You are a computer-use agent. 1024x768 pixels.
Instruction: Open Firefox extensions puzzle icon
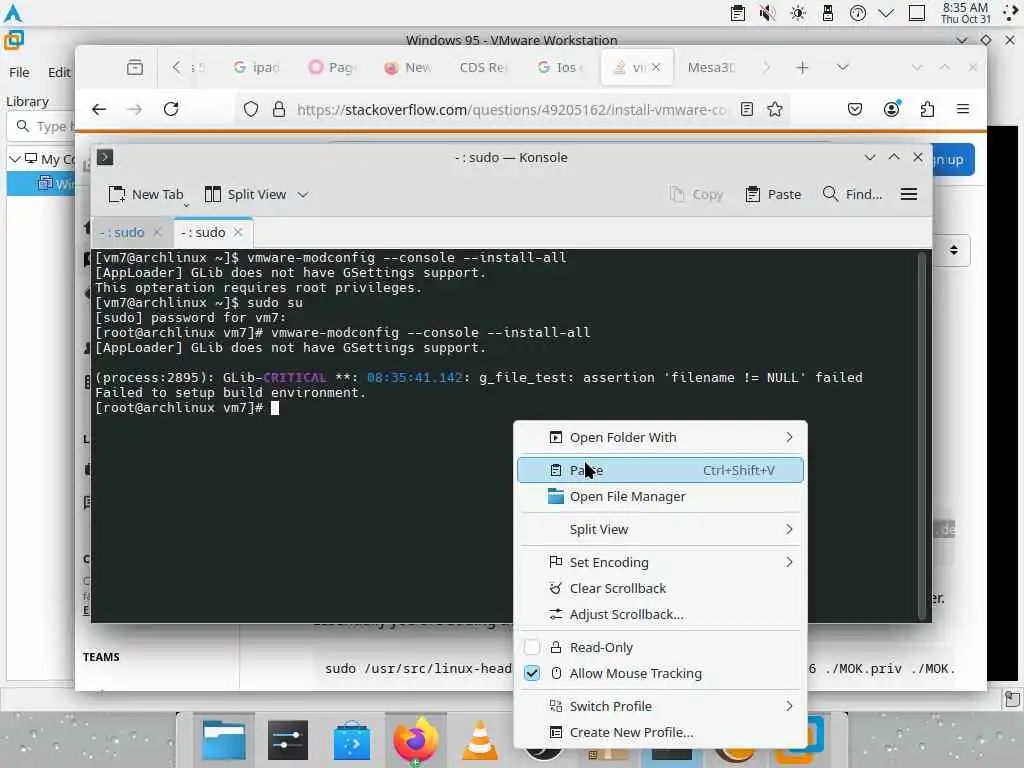pyautogui.click(x=927, y=109)
